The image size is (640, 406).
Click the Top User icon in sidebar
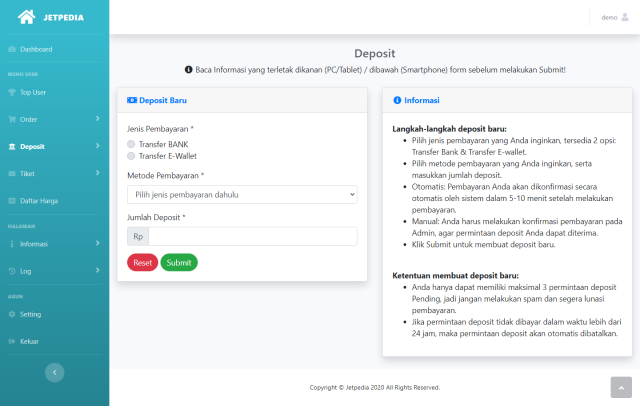[x=12, y=92]
